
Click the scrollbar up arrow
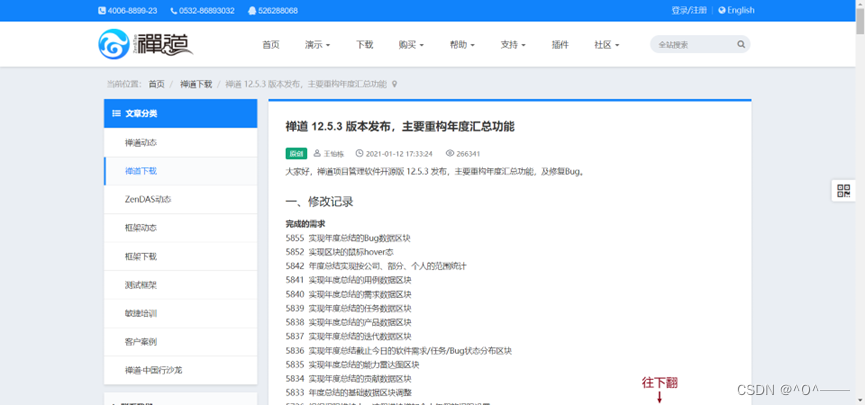[860, 4]
